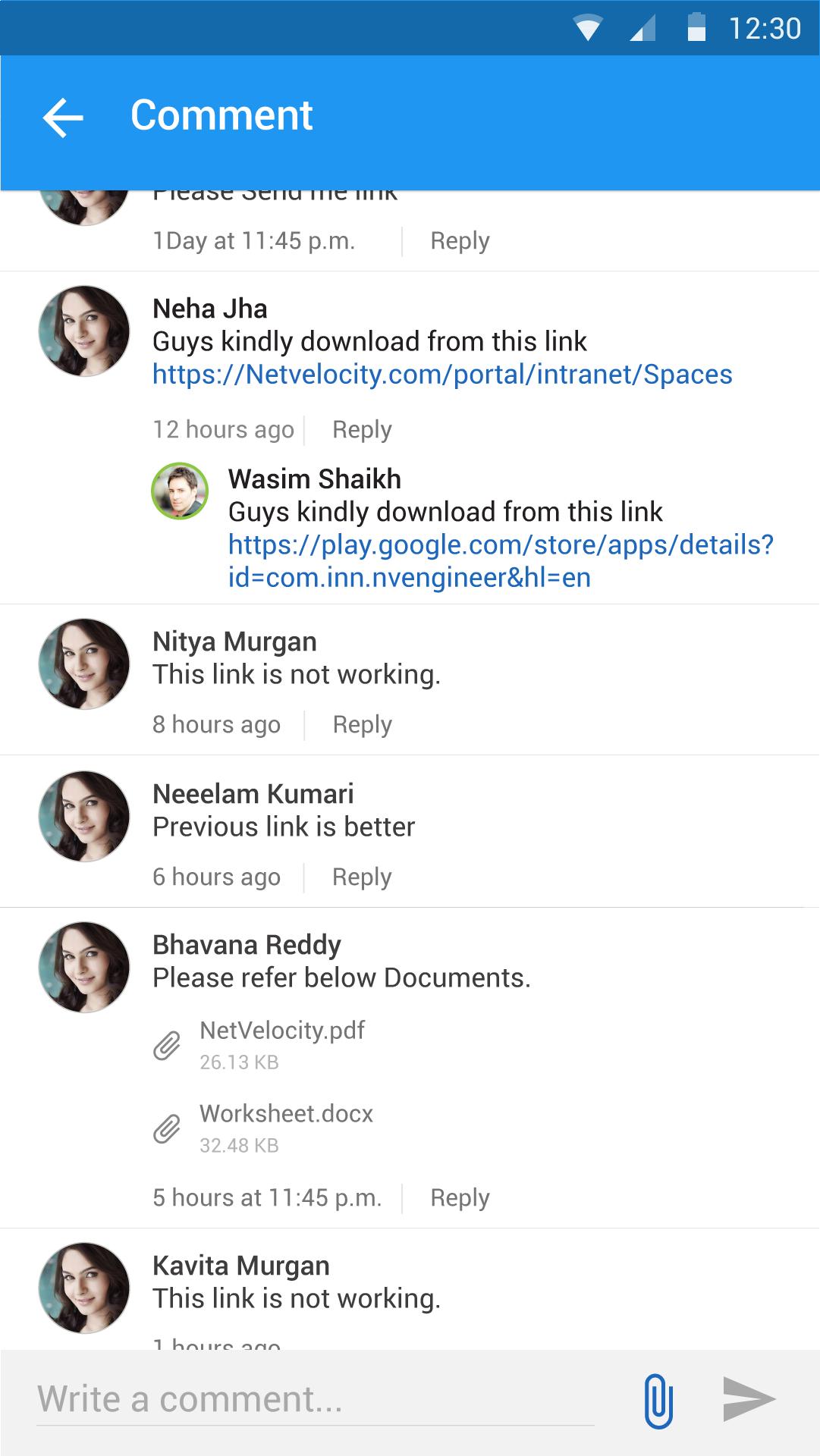Open the play.google.com store link

pyautogui.click(x=501, y=561)
